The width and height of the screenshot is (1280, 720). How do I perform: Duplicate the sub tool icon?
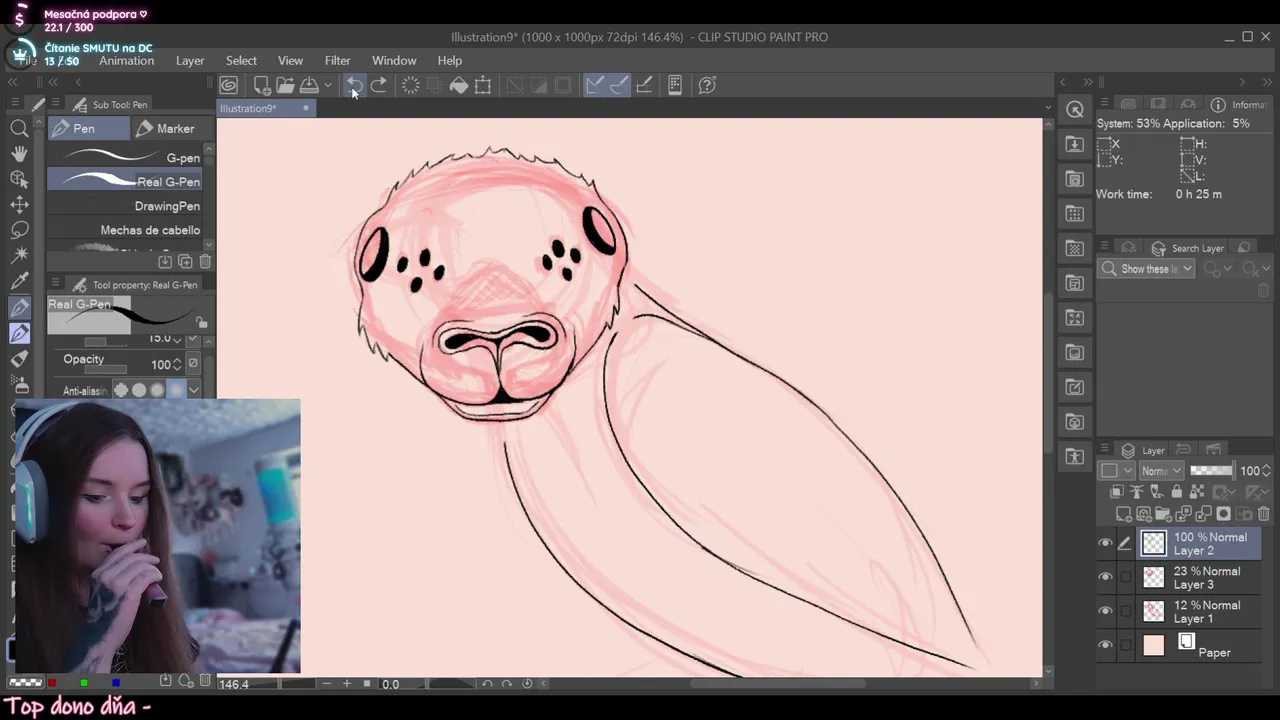point(185,262)
